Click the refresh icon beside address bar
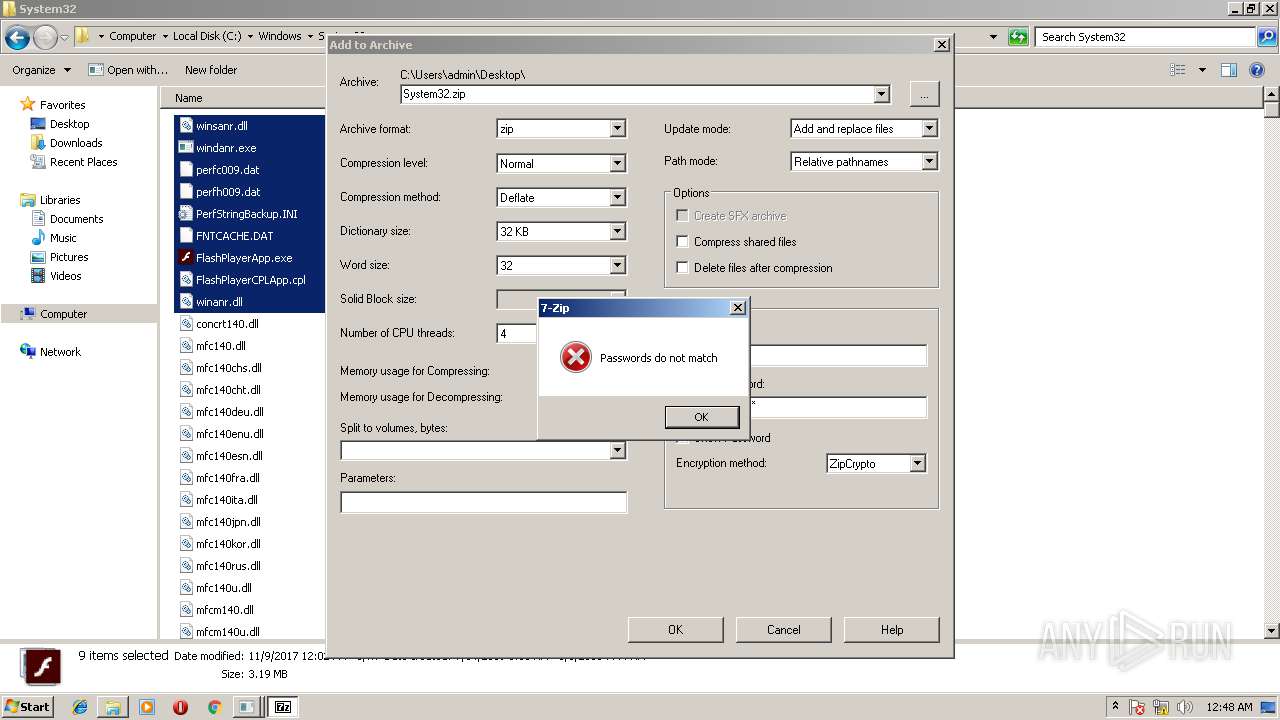The width and height of the screenshot is (1280, 720). (1018, 37)
